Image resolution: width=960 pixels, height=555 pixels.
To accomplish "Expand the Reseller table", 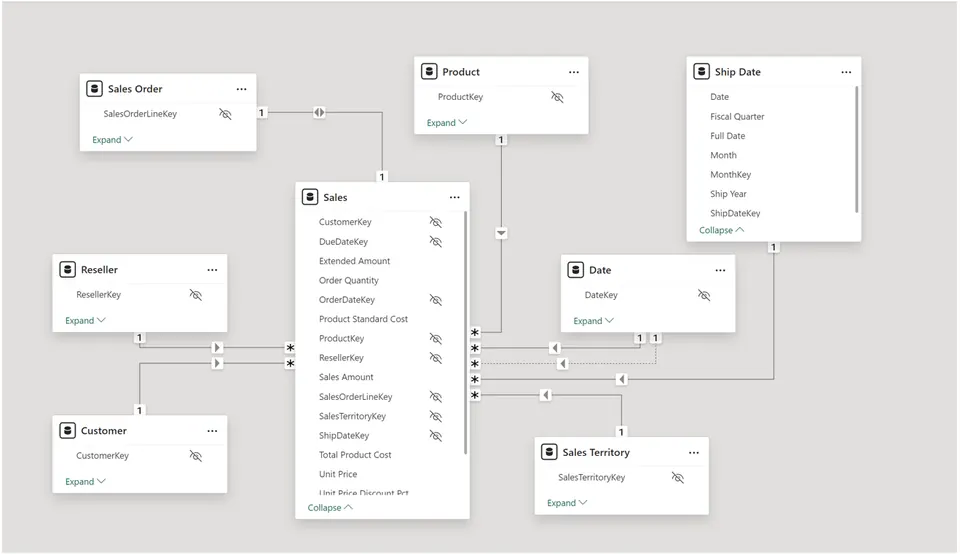I will 85,320.
